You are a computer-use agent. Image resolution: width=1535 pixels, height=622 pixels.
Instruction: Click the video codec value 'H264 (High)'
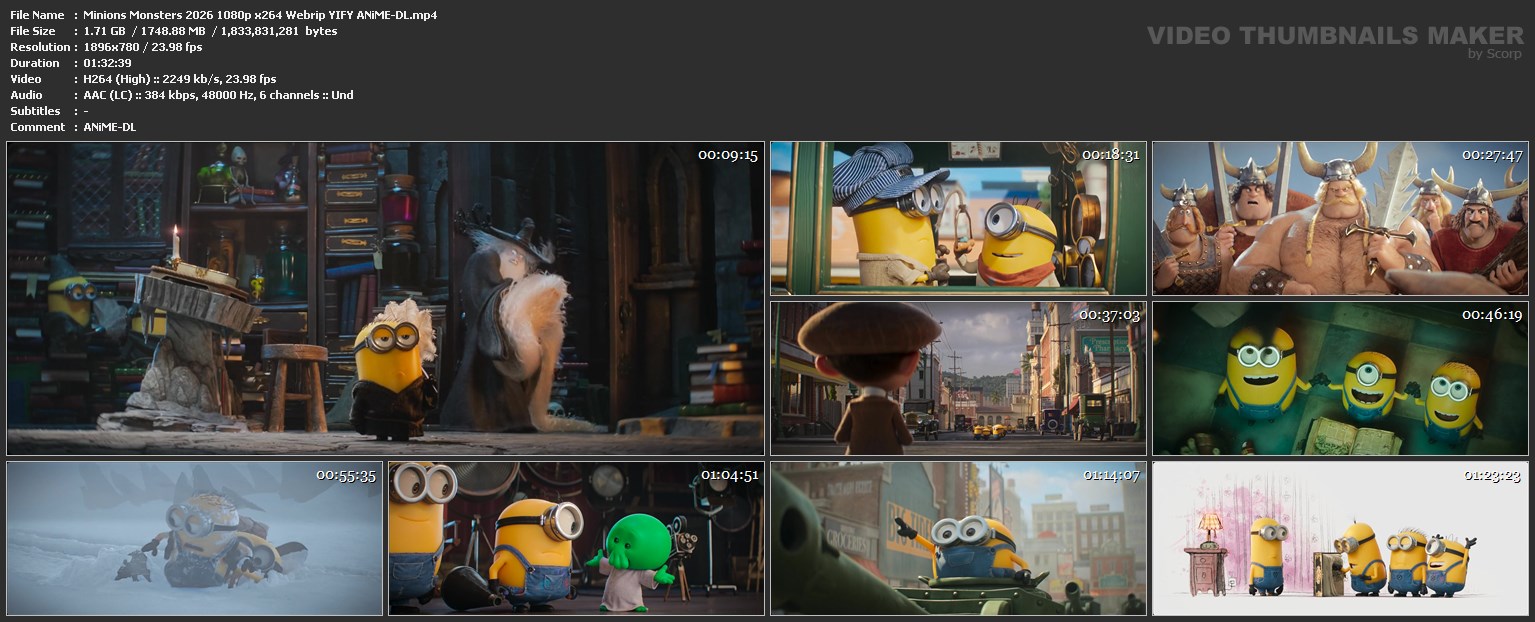tap(117, 79)
